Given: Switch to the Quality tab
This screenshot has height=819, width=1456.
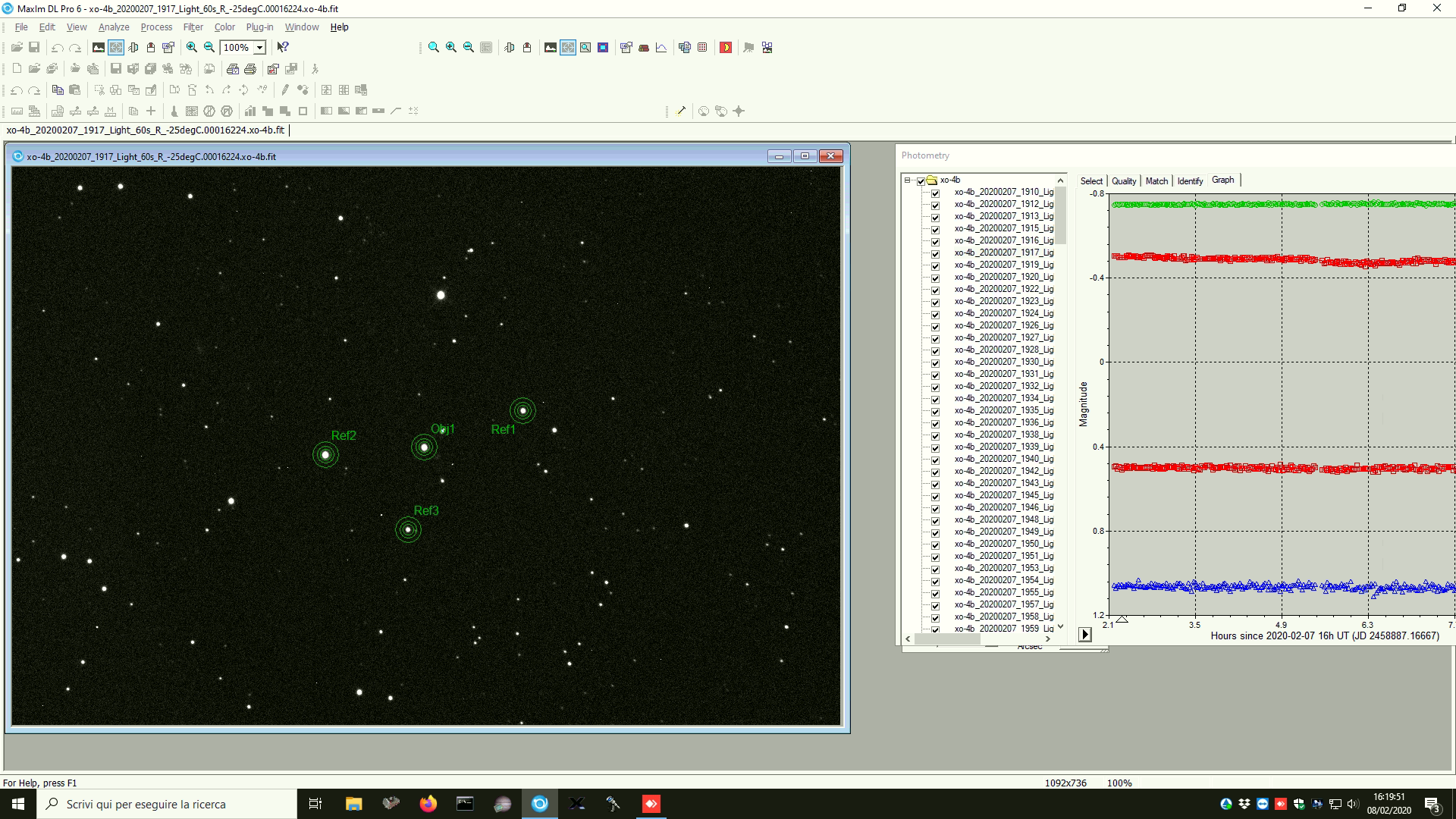Looking at the screenshot, I should (x=1123, y=180).
